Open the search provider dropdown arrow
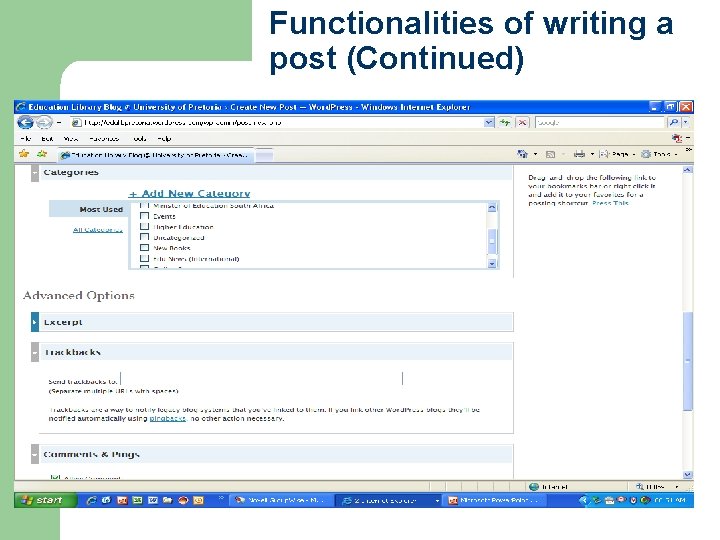720x540 pixels. click(x=686, y=123)
